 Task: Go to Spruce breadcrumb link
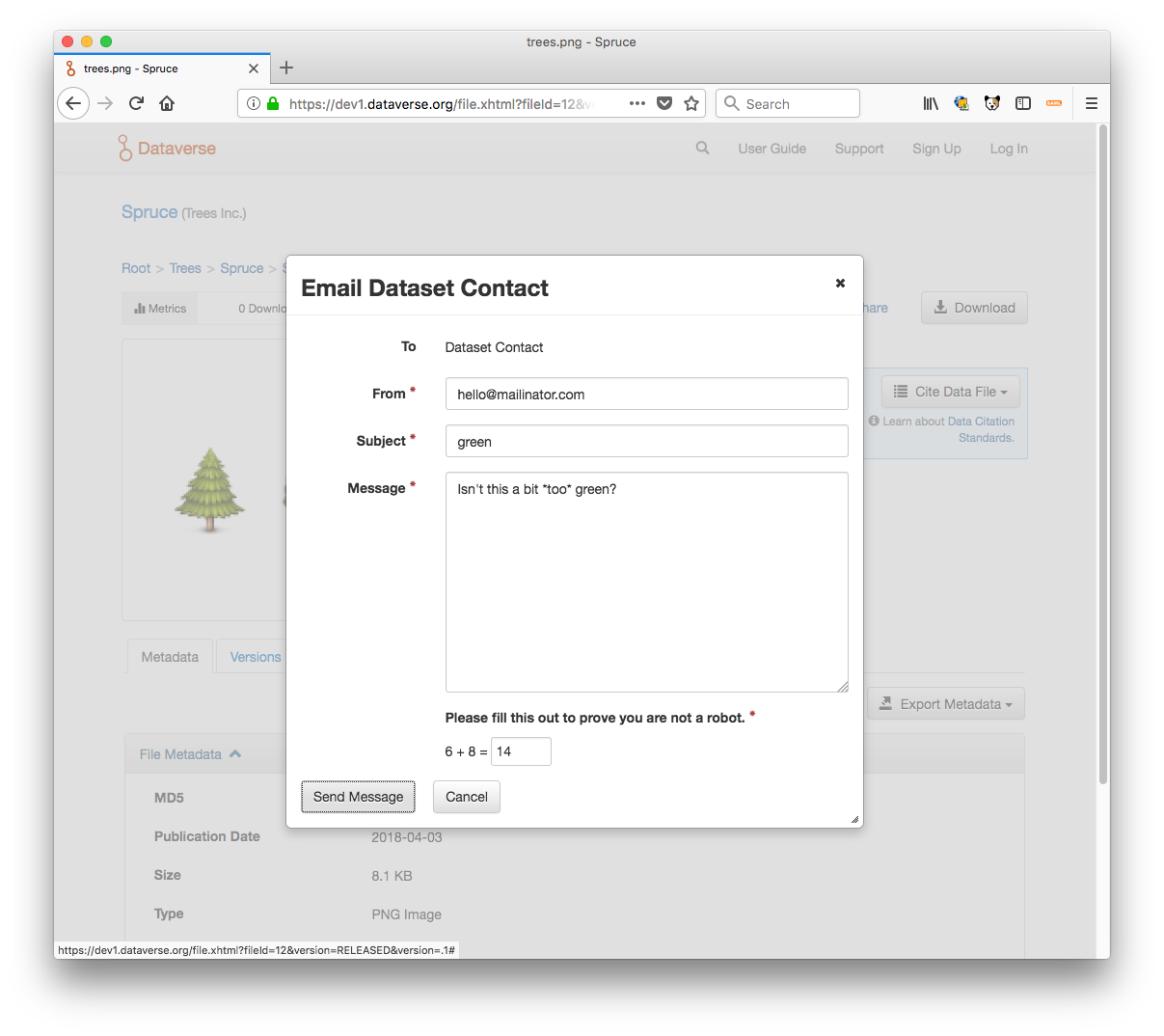pos(241,268)
